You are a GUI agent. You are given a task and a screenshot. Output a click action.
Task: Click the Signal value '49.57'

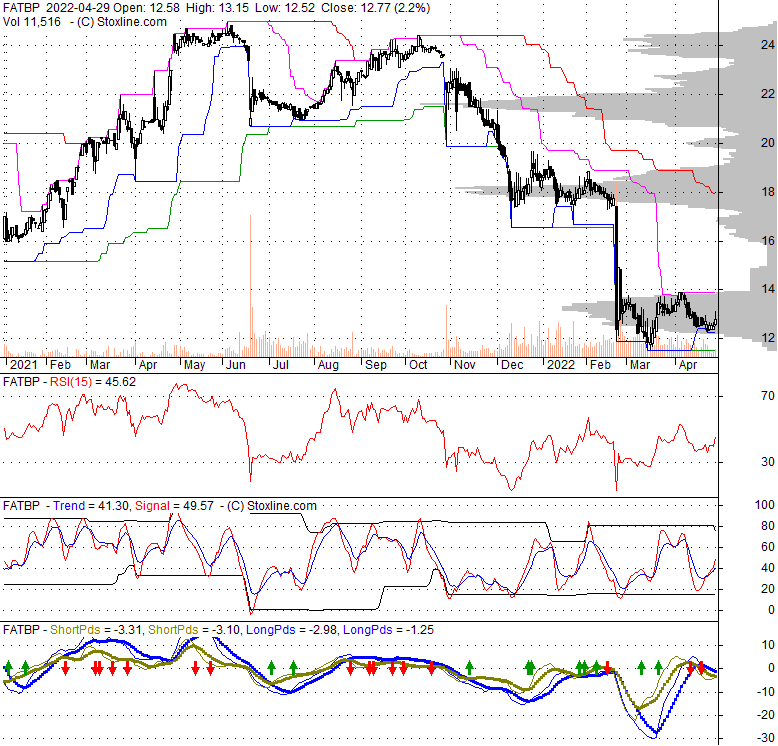197,506
